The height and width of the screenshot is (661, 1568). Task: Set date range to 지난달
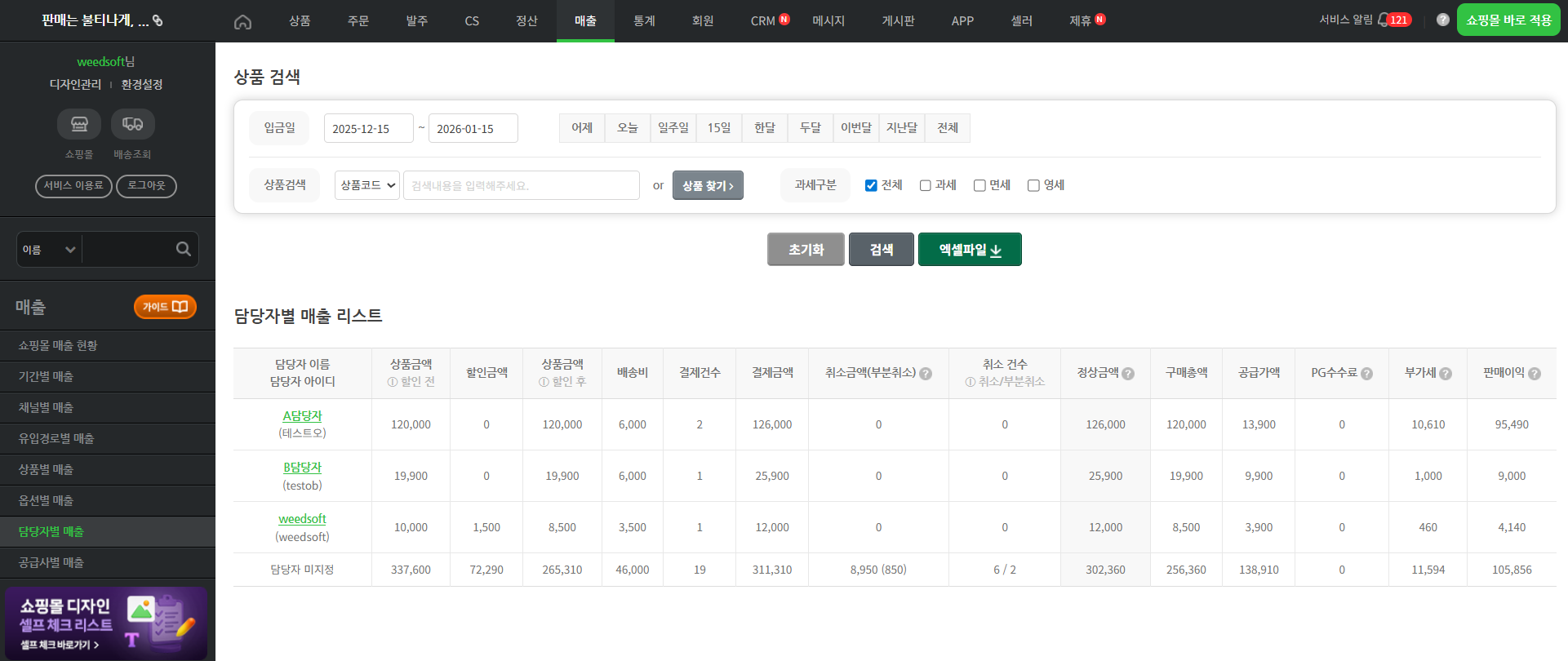(x=902, y=128)
